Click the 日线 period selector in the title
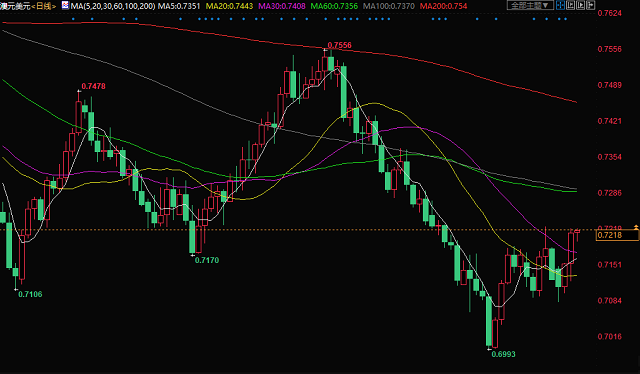 pos(43,6)
